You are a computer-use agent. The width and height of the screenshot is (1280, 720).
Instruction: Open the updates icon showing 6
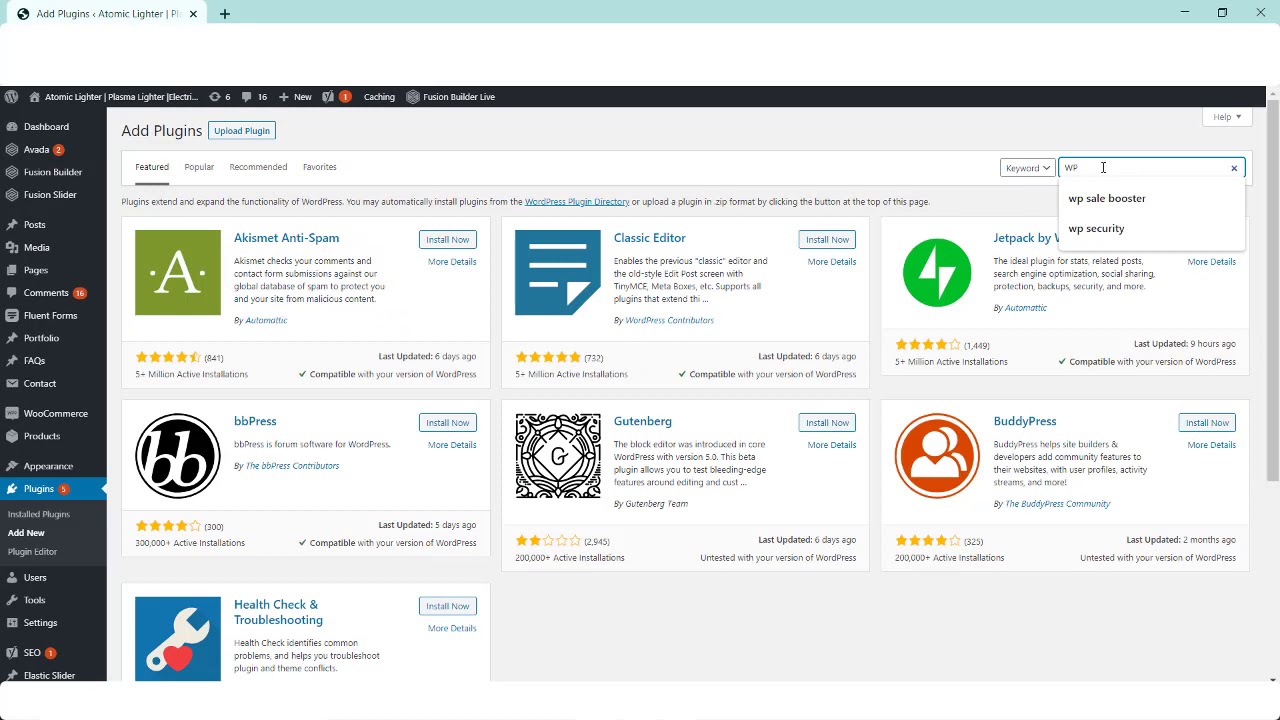[x=215, y=97]
